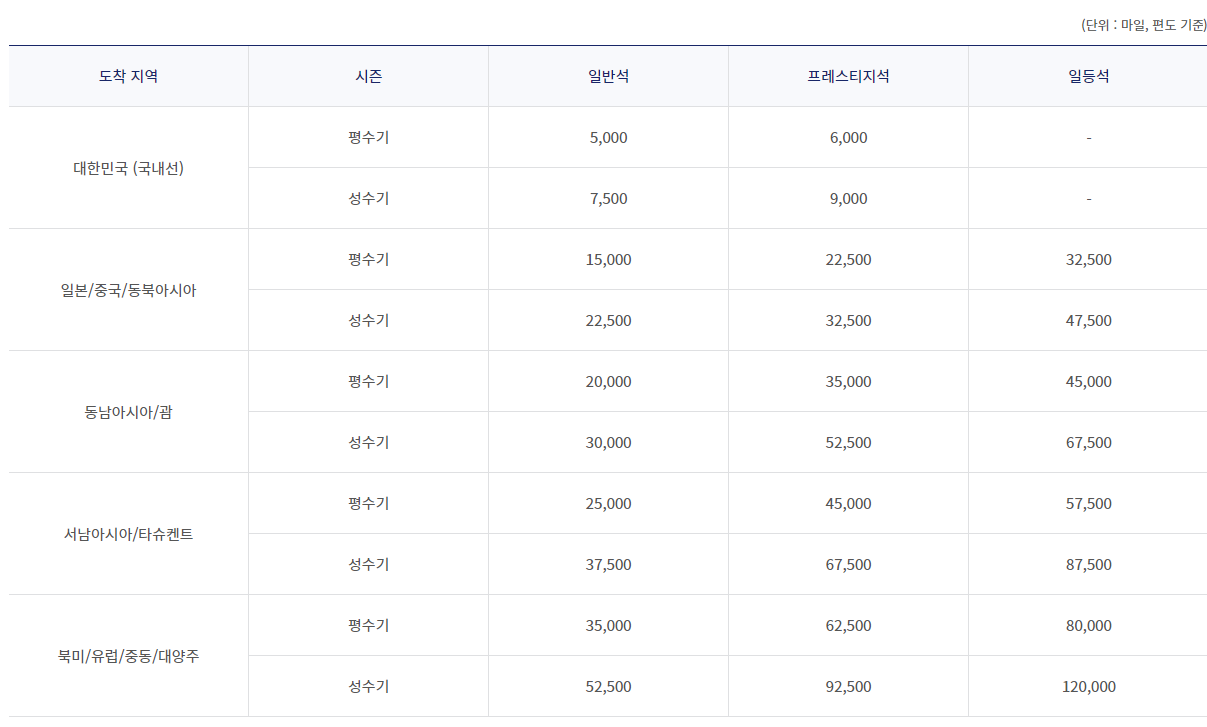Viewport: 1207px width, 727px height.
Task: Click 성수기 in the 북미/유럽/중동/대양주 rows
Action: pos(368,686)
